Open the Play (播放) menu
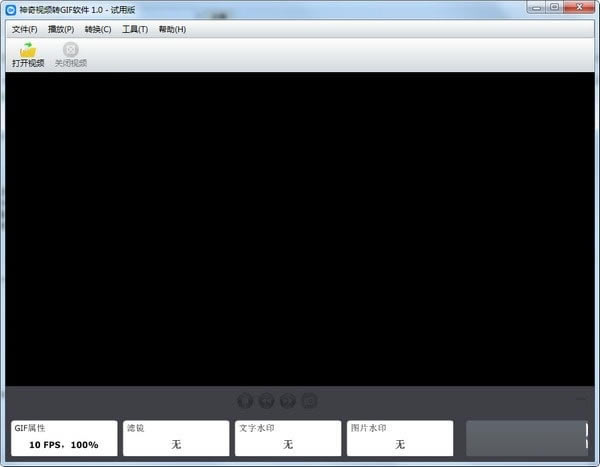 pos(61,29)
